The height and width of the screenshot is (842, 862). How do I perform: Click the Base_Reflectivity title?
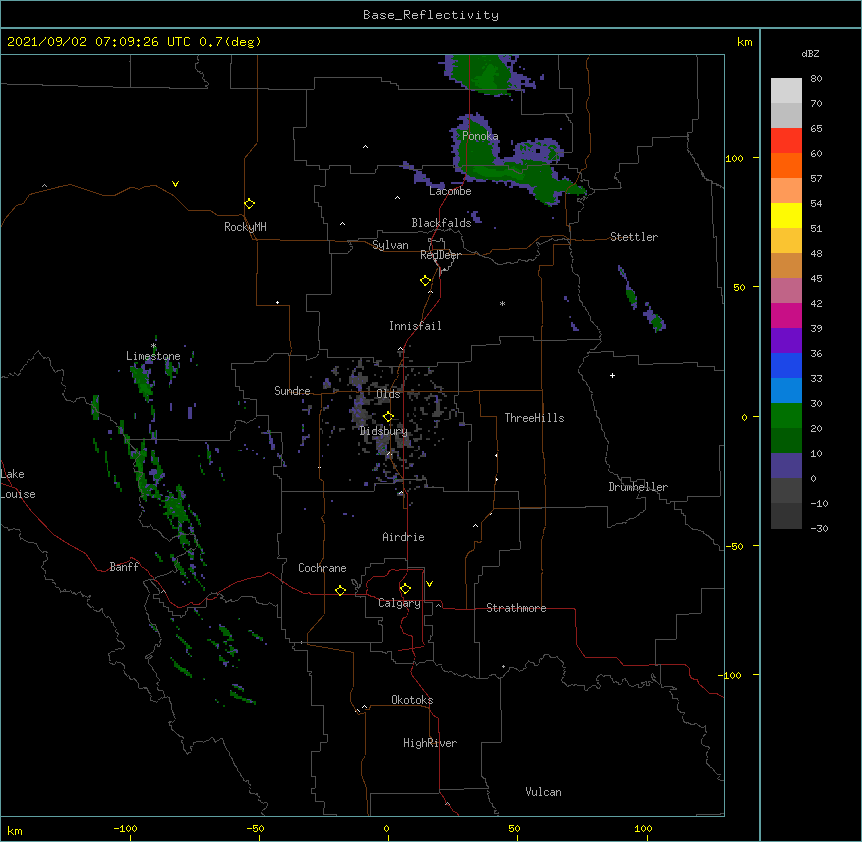coord(431,15)
